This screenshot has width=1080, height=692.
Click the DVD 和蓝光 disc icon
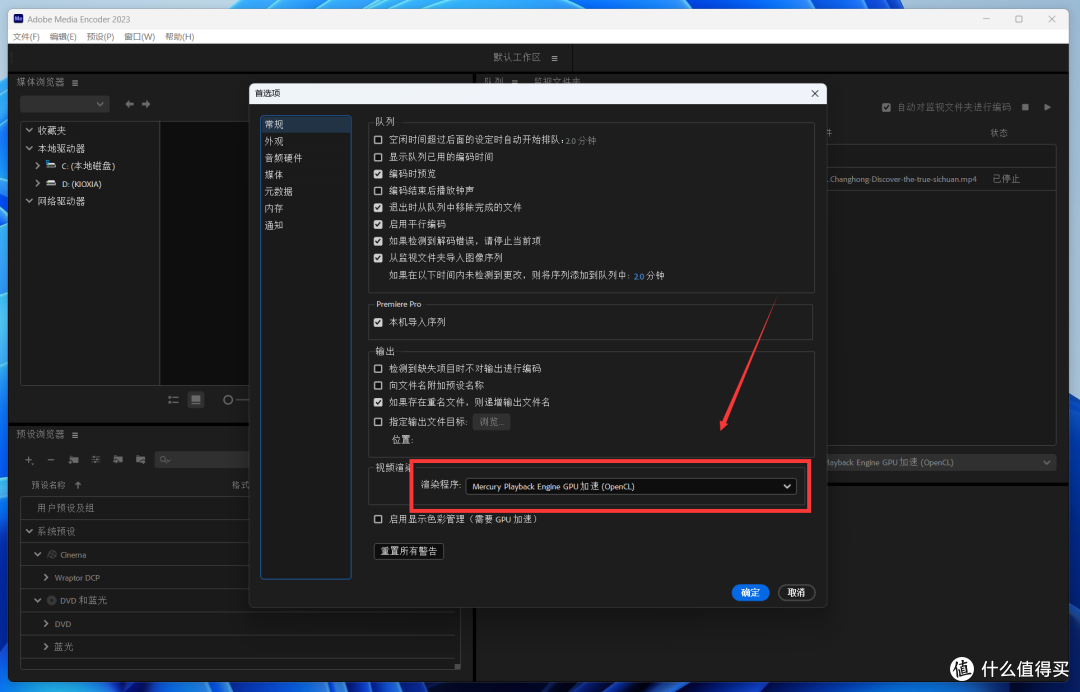point(52,600)
